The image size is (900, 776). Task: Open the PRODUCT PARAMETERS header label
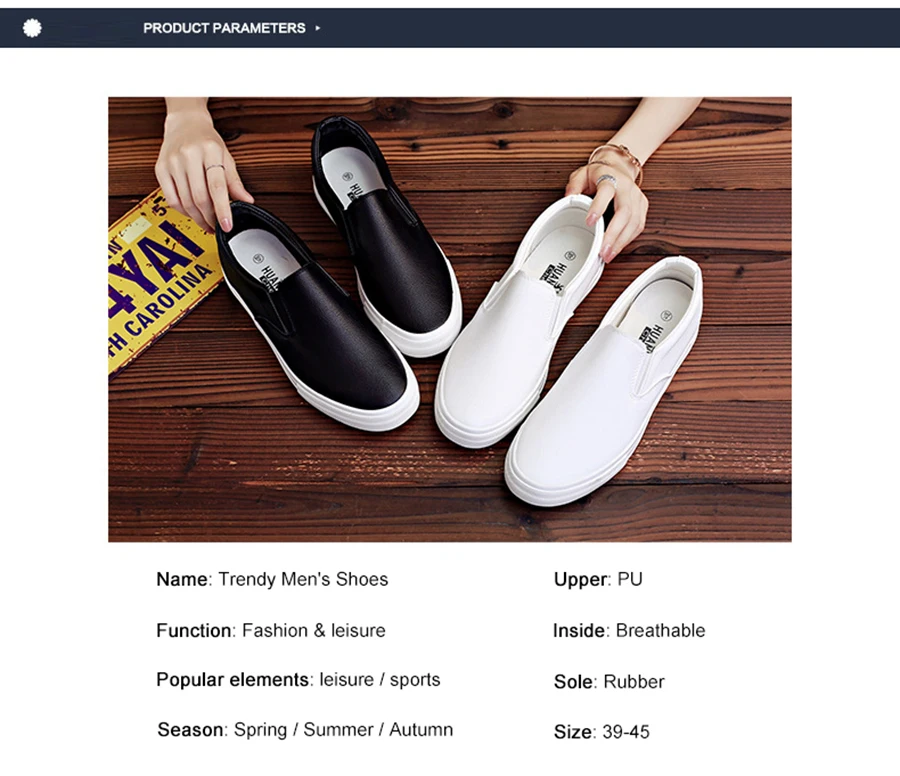pyautogui.click(x=224, y=28)
